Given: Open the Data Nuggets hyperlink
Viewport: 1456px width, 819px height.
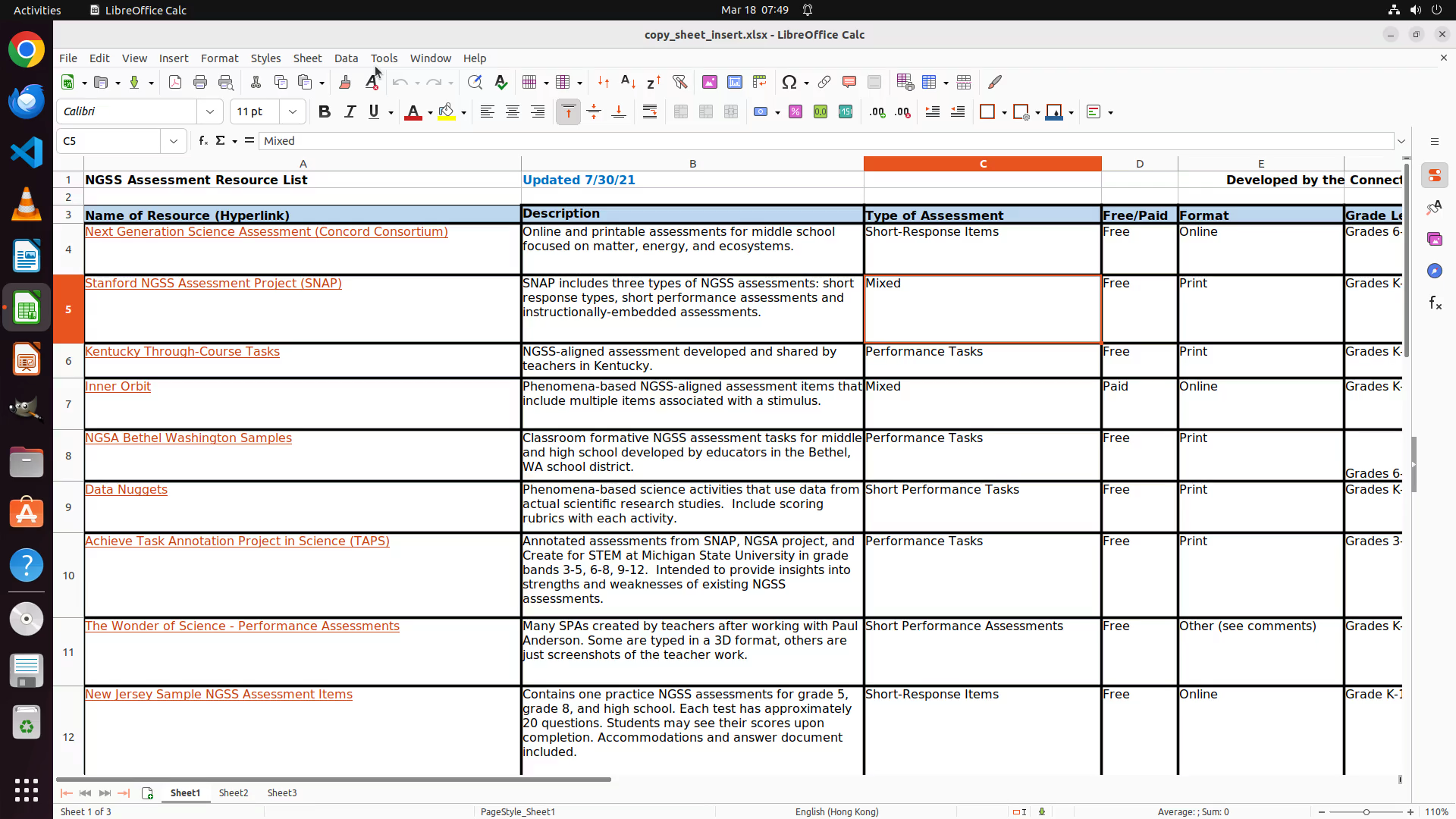Looking at the screenshot, I should point(126,490).
